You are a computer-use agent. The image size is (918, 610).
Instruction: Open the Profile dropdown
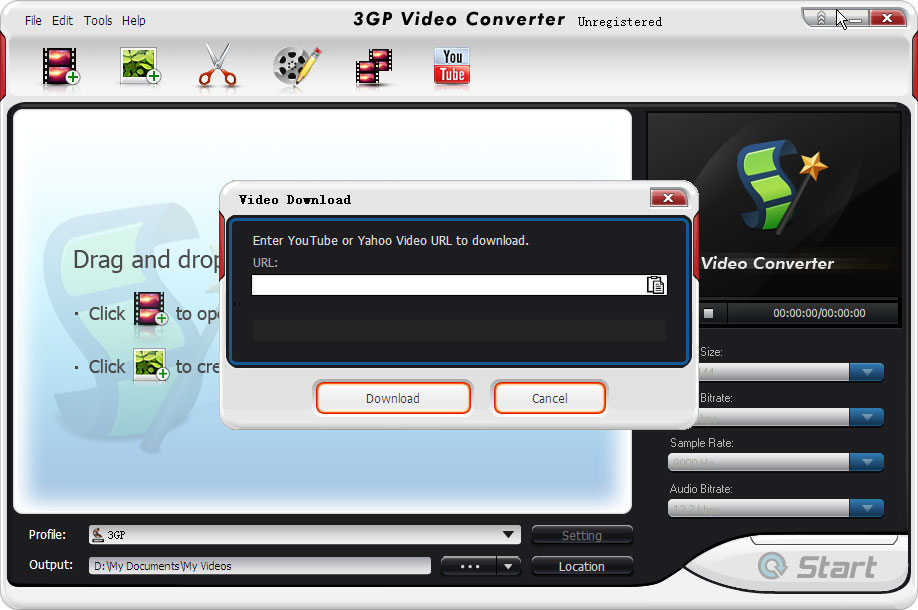[510, 534]
